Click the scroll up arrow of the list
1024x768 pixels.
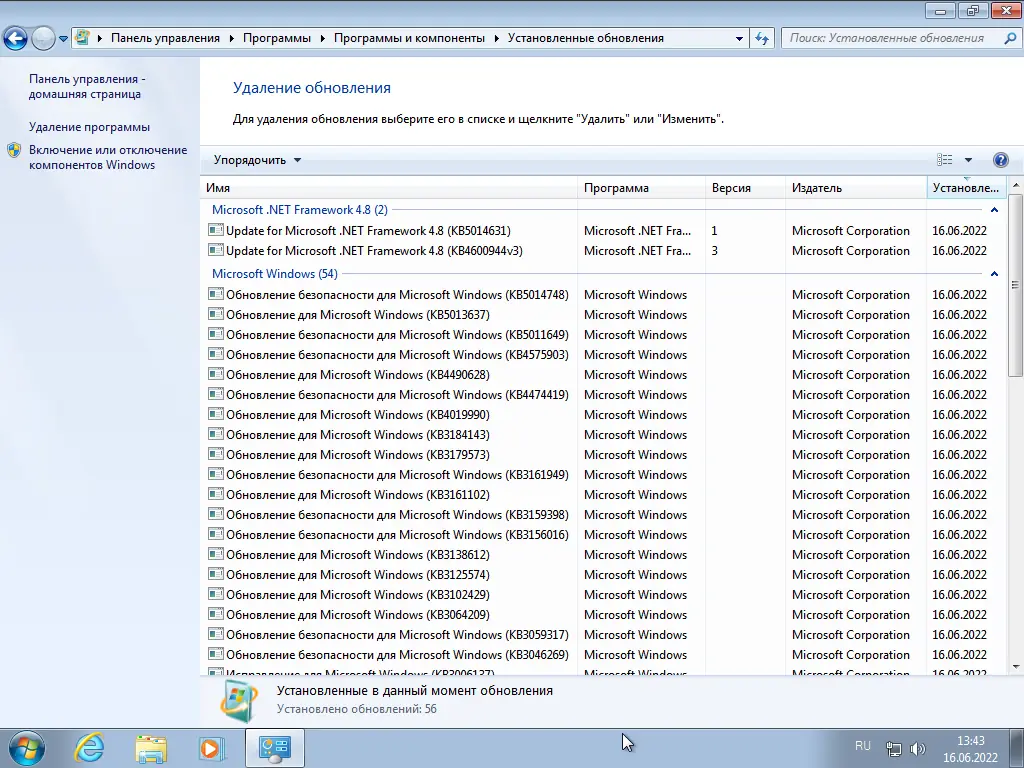point(1016,186)
